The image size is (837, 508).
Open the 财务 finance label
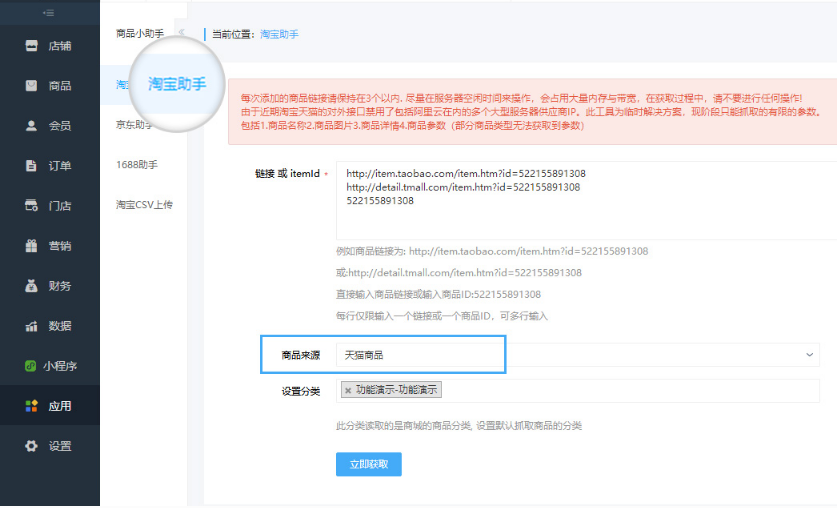click(60, 286)
